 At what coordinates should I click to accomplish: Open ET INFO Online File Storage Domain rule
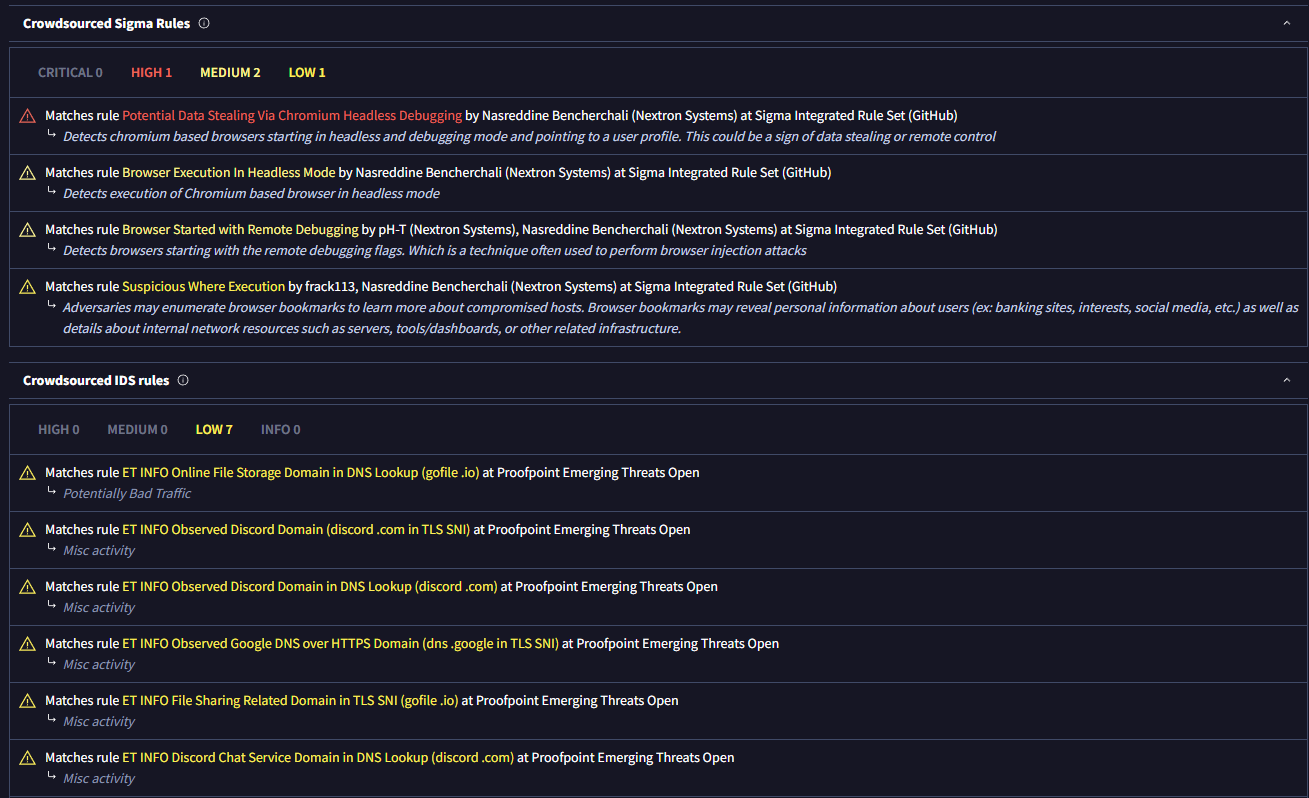point(301,473)
